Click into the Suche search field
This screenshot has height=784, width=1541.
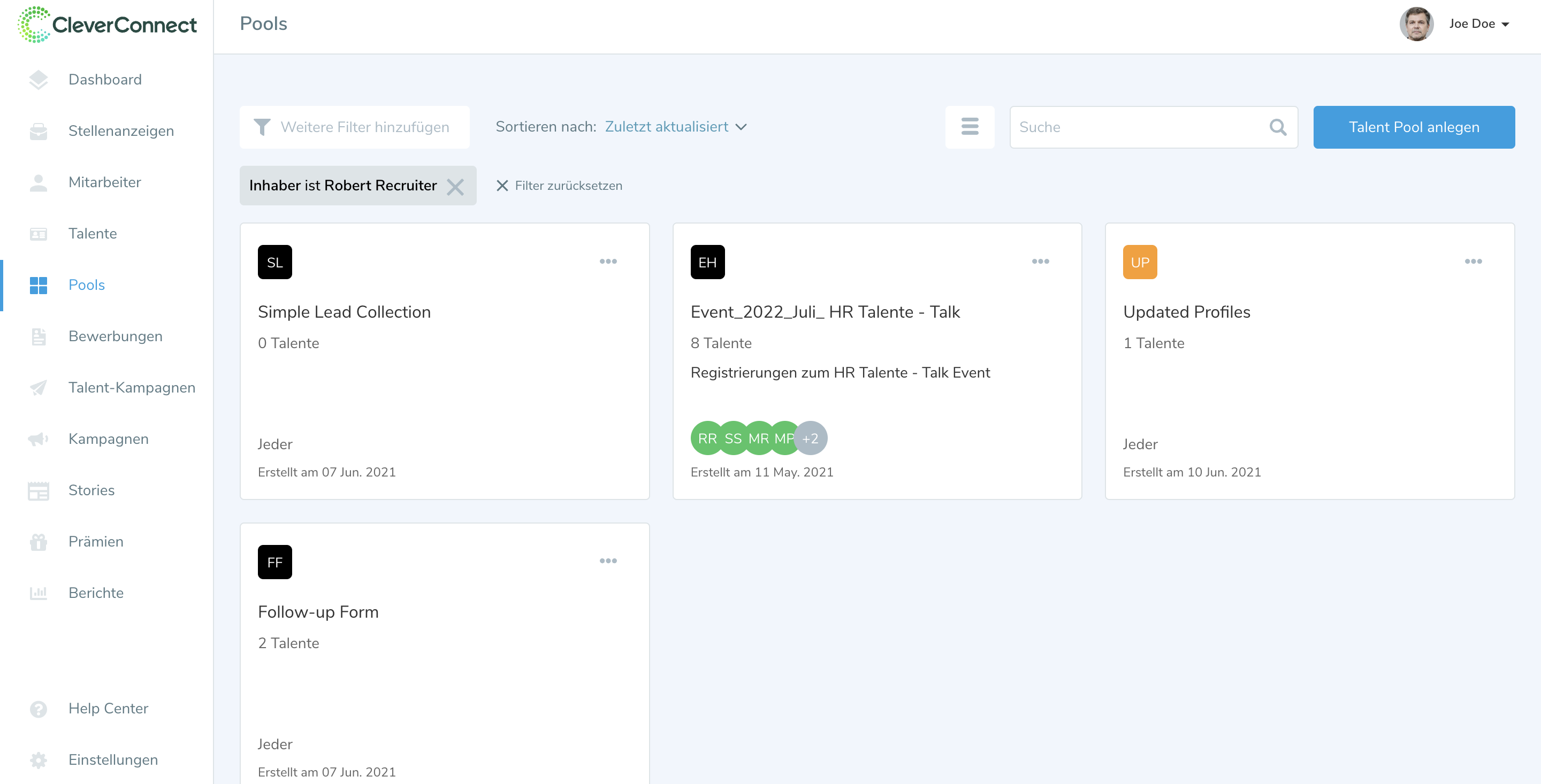click(x=1136, y=127)
